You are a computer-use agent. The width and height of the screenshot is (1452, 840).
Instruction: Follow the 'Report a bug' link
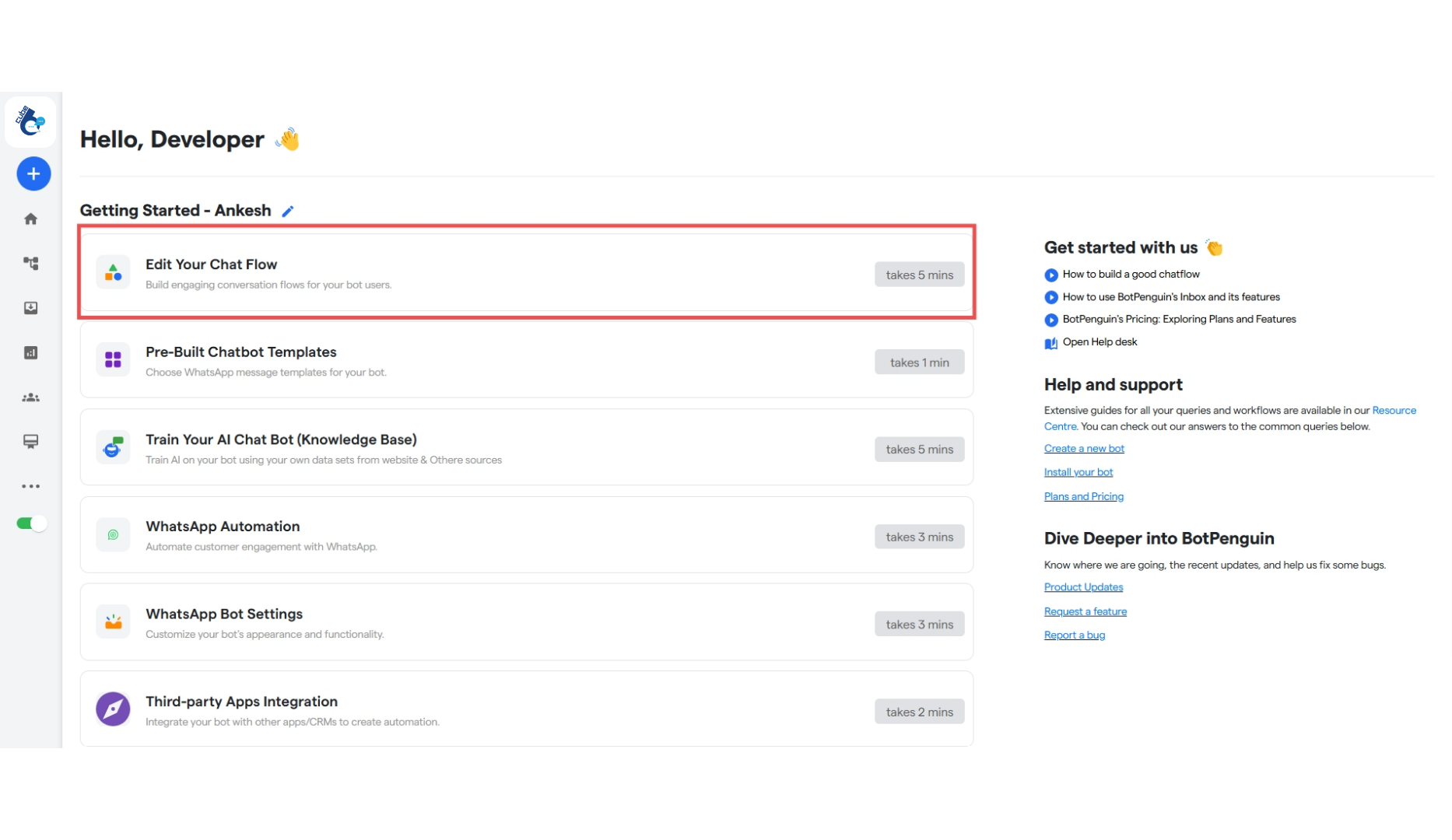(x=1075, y=635)
